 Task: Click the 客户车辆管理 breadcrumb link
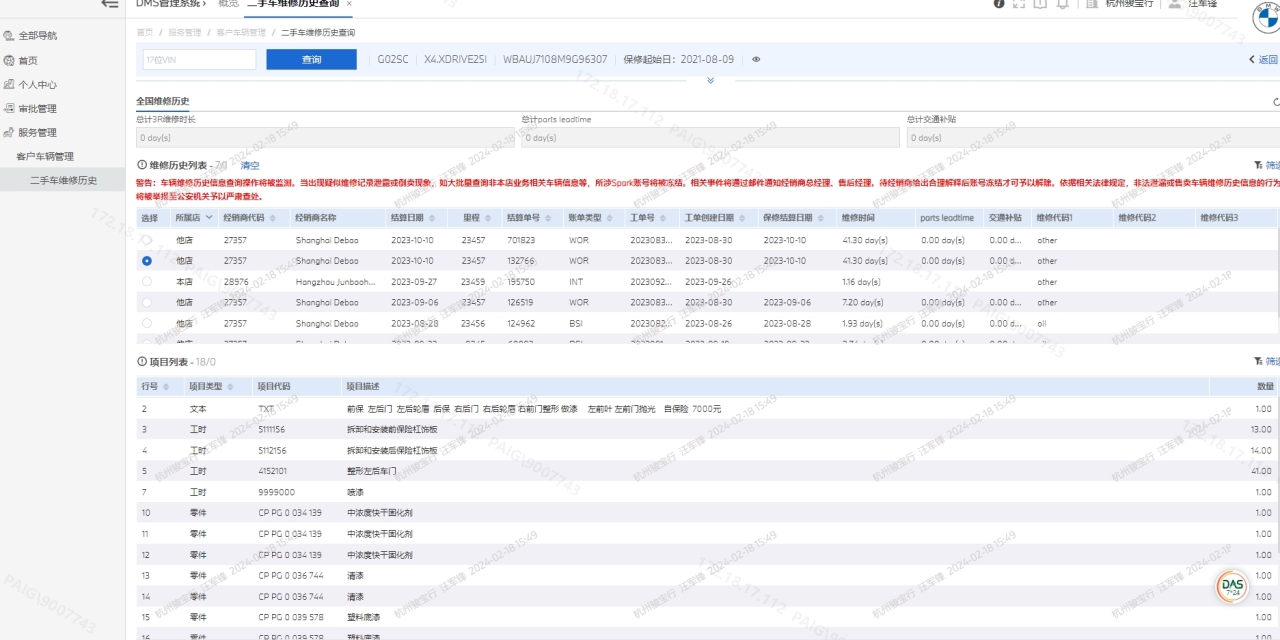(x=241, y=33)
